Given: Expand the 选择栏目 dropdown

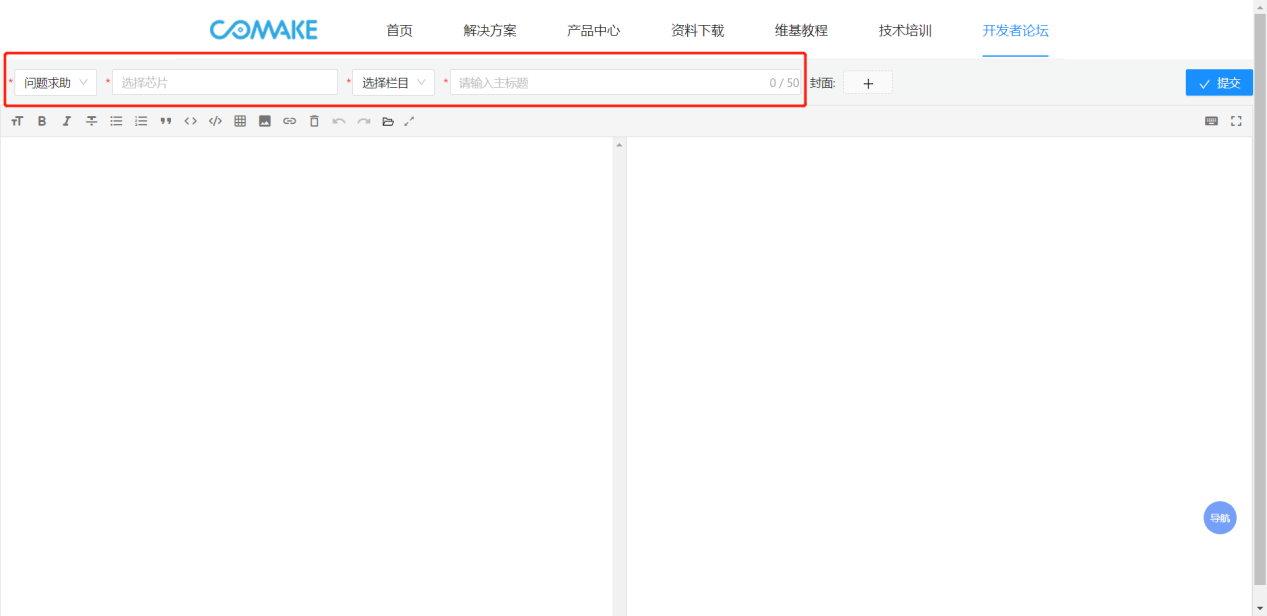Looking at the screenshot, I should point(393,83).
